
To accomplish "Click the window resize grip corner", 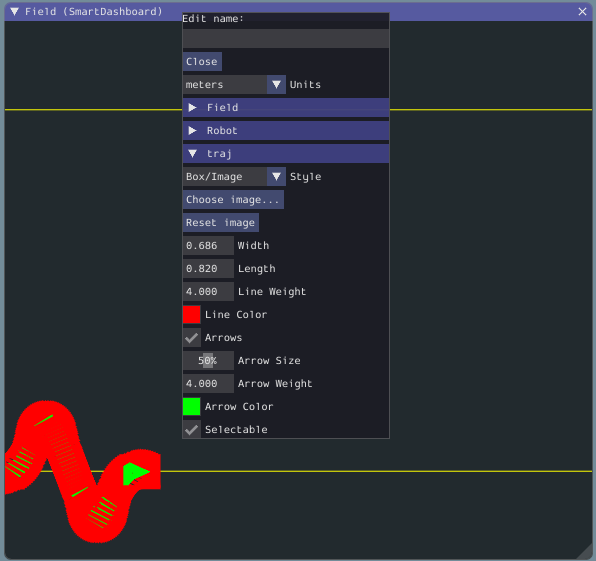I will pos(585,552).
